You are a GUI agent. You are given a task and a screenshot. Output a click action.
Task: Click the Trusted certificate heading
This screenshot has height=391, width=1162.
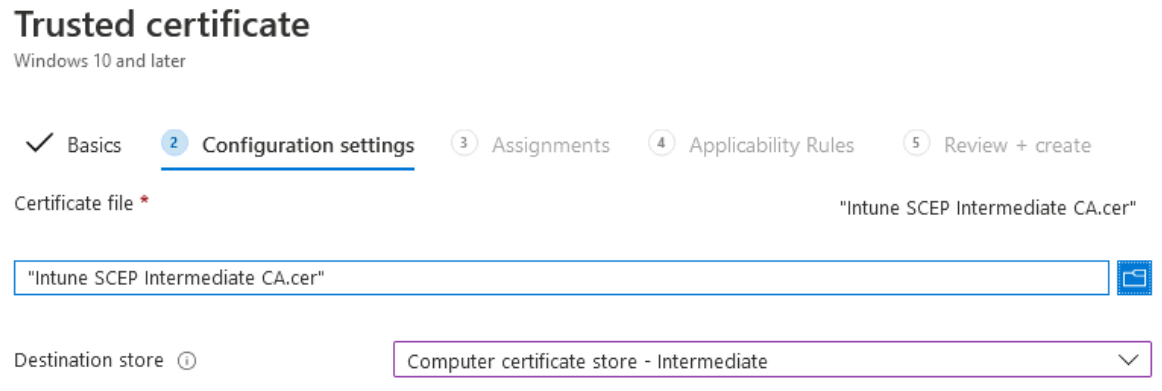coord(162,25)
